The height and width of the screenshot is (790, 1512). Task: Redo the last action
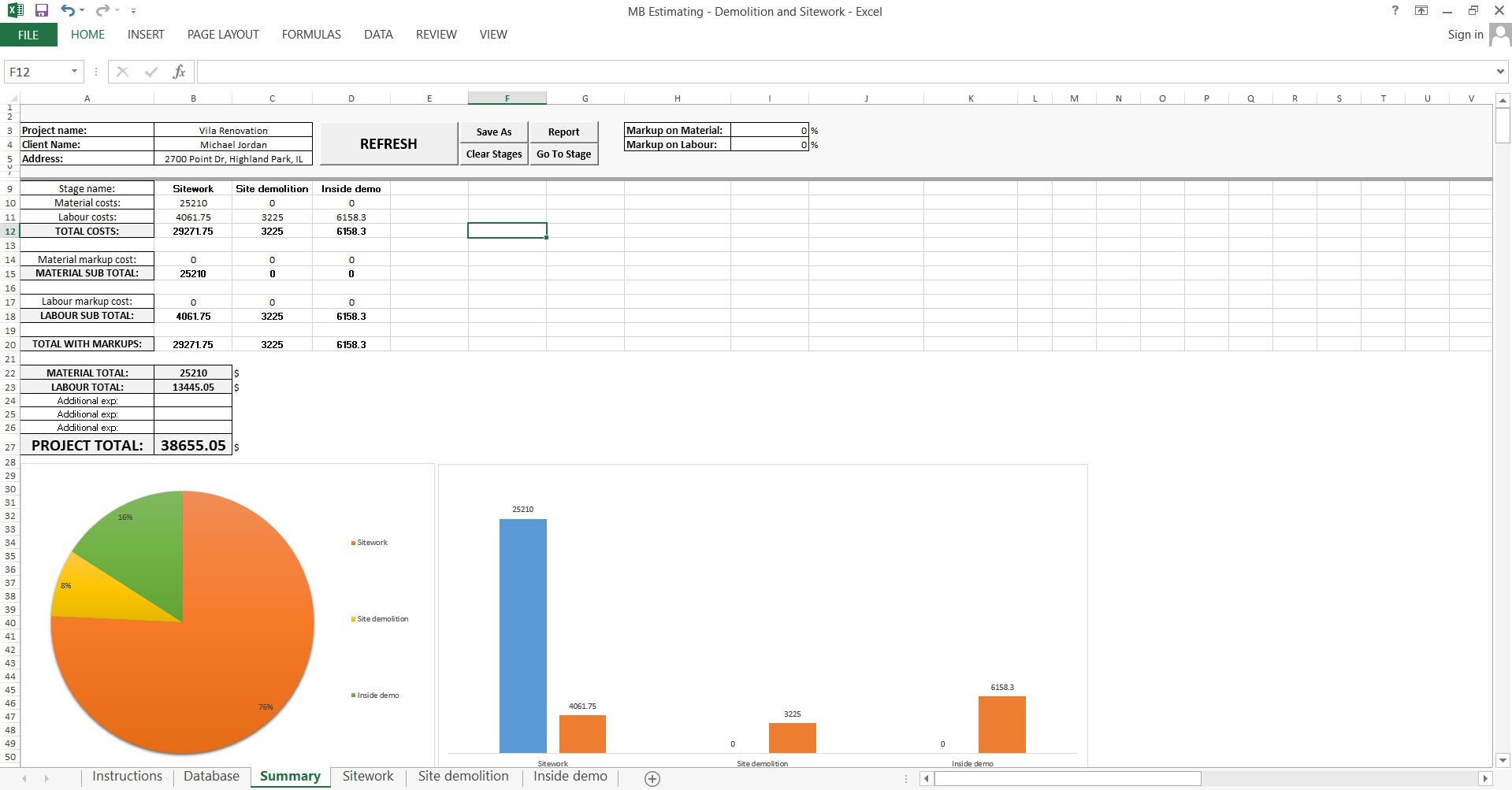(101, 10)
